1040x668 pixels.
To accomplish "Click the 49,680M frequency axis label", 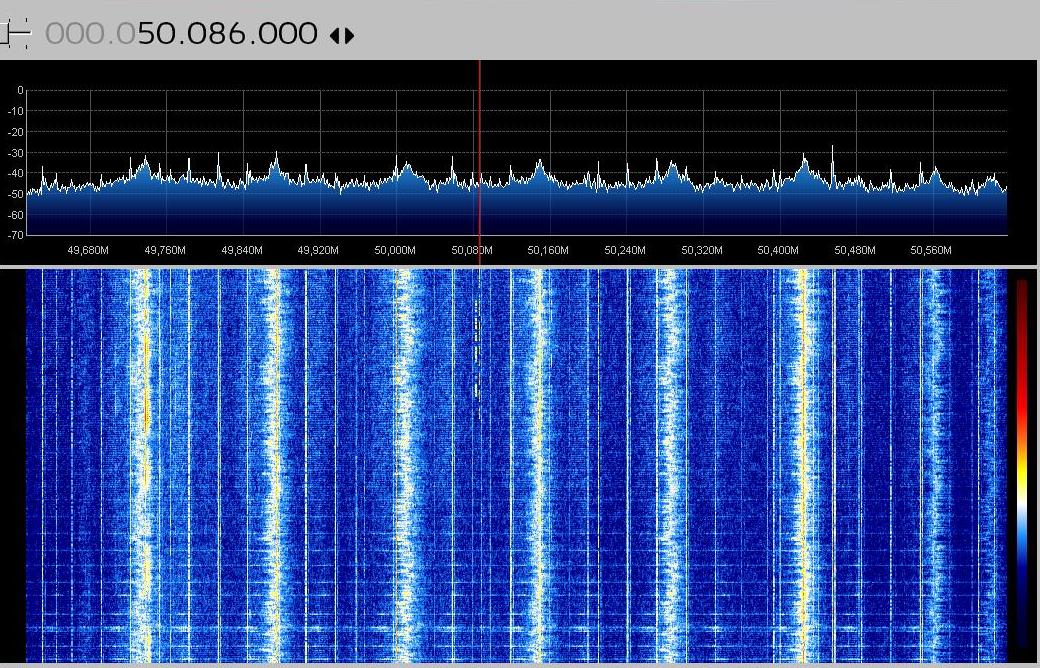I will [88, 250].
